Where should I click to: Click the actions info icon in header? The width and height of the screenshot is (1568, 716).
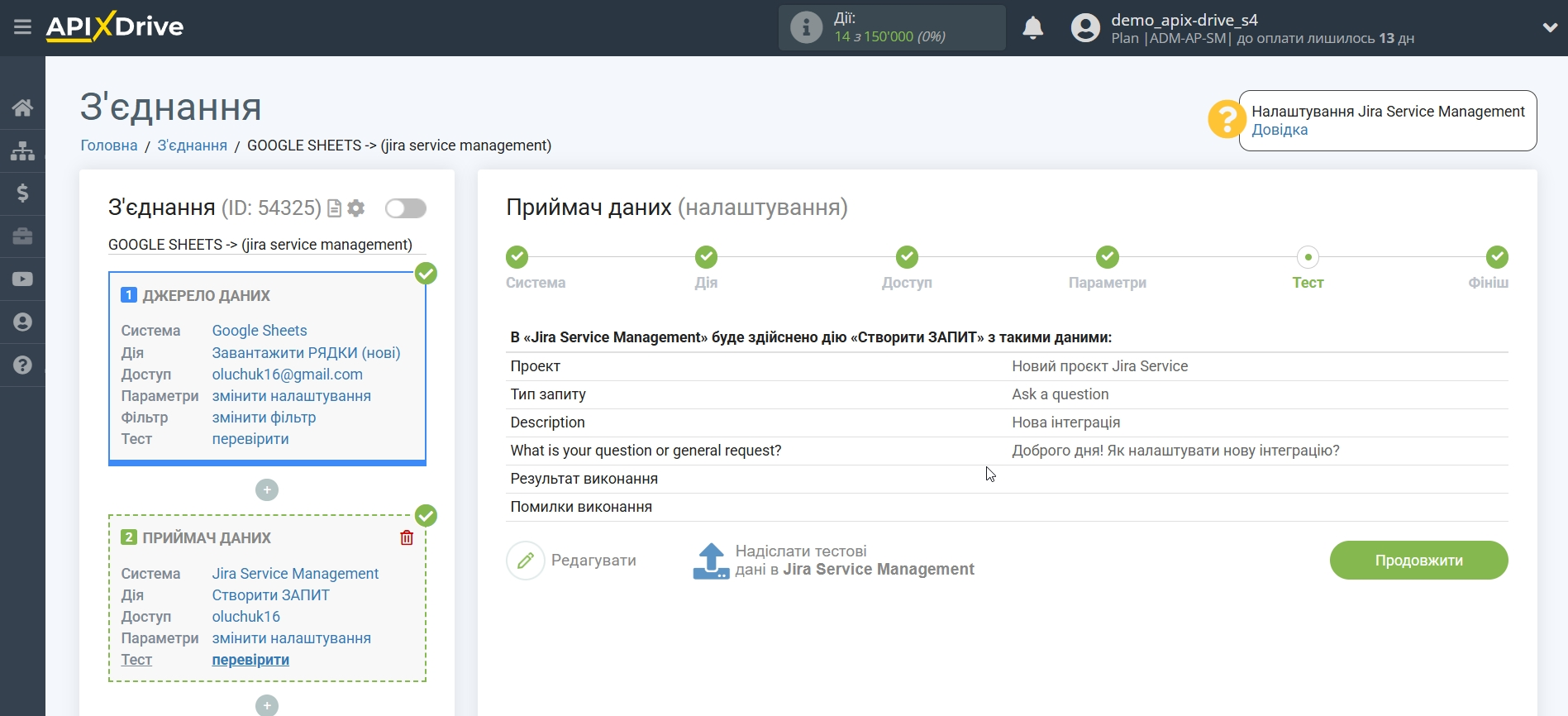(x=806, y=27)
